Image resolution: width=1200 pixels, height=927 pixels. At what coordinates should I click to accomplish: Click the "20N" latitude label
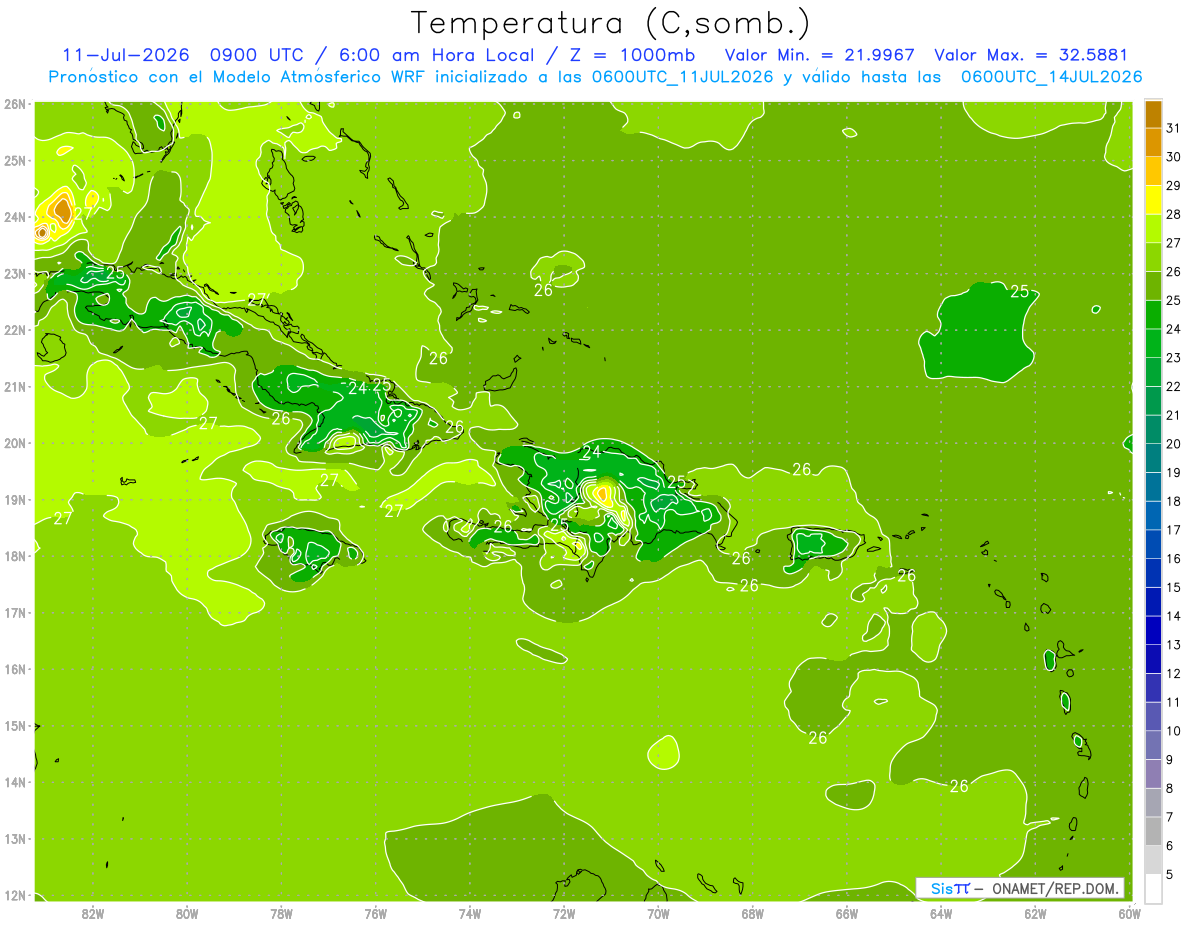(15, 443)
